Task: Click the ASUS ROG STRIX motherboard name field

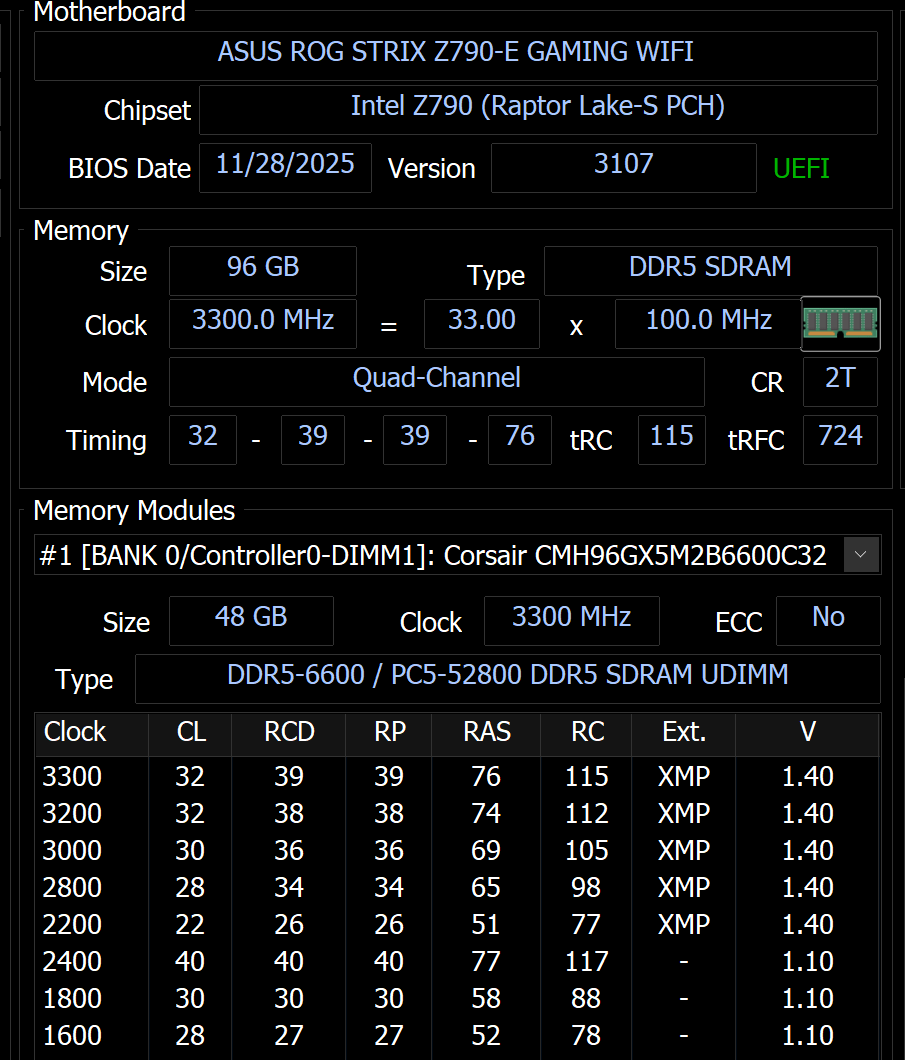Action: [x=456, y=53]
